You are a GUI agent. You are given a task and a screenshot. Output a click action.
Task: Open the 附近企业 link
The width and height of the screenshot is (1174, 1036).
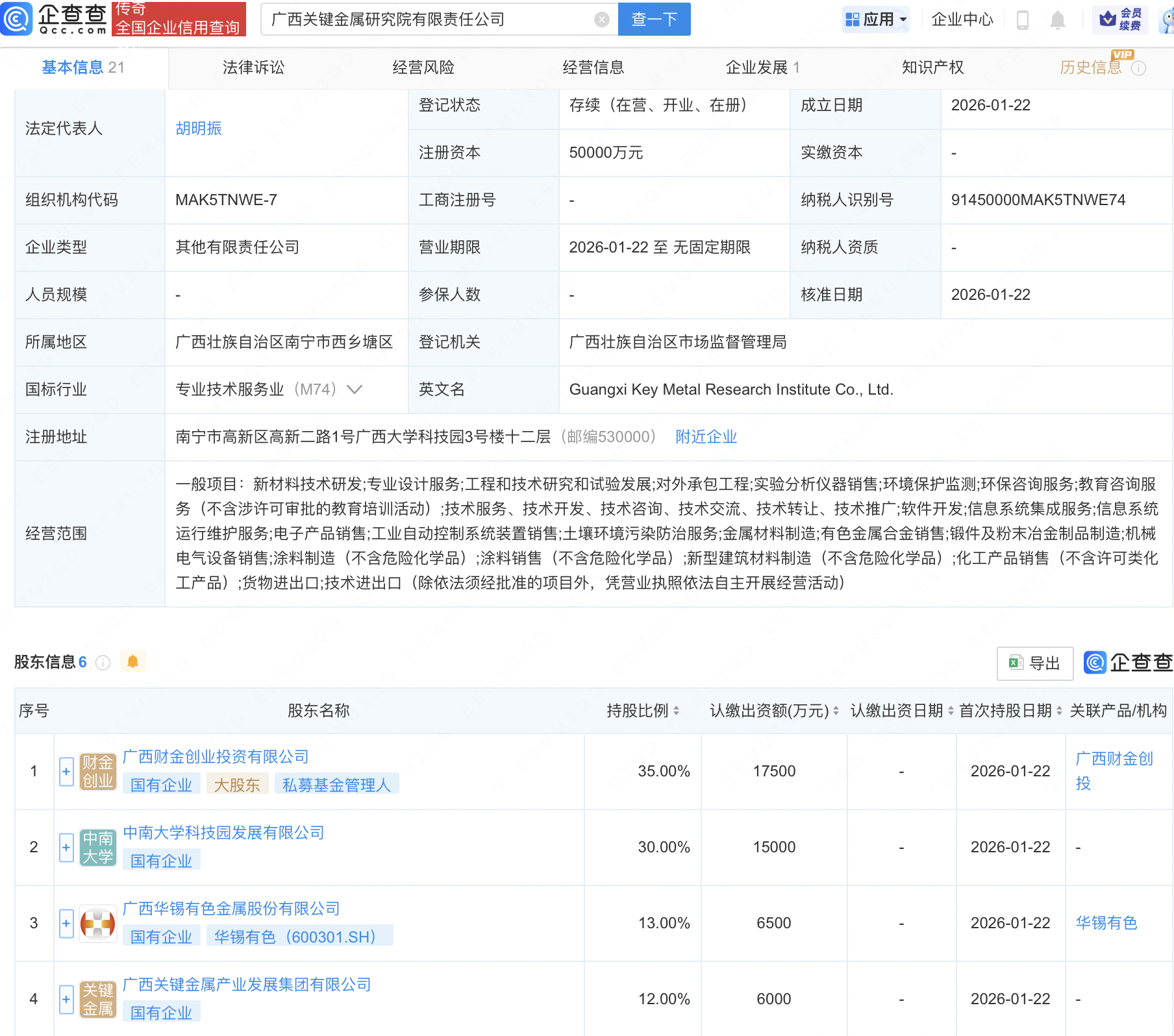pos(706,437)
